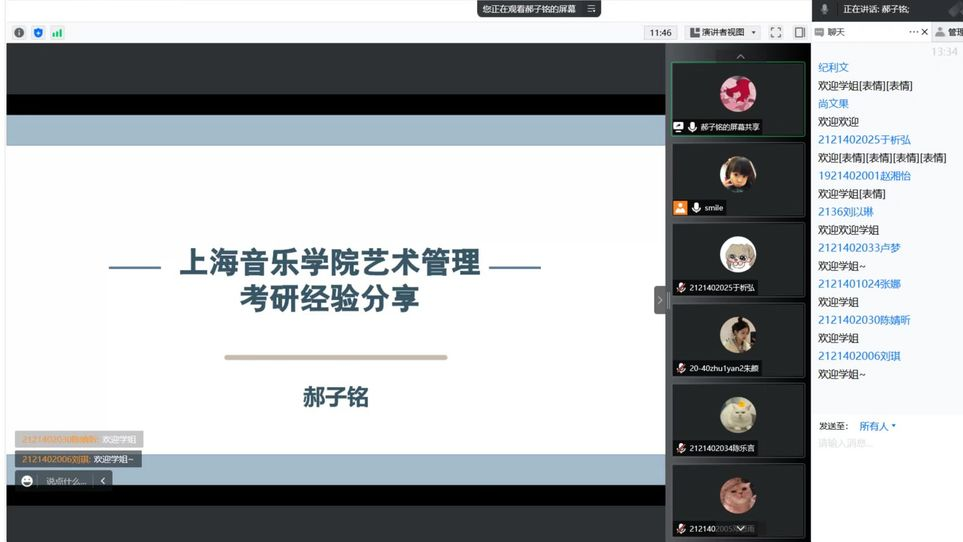963x542 pixels.
Task: Toggle the side panel layout icon
Action: [x=799, y=33]
